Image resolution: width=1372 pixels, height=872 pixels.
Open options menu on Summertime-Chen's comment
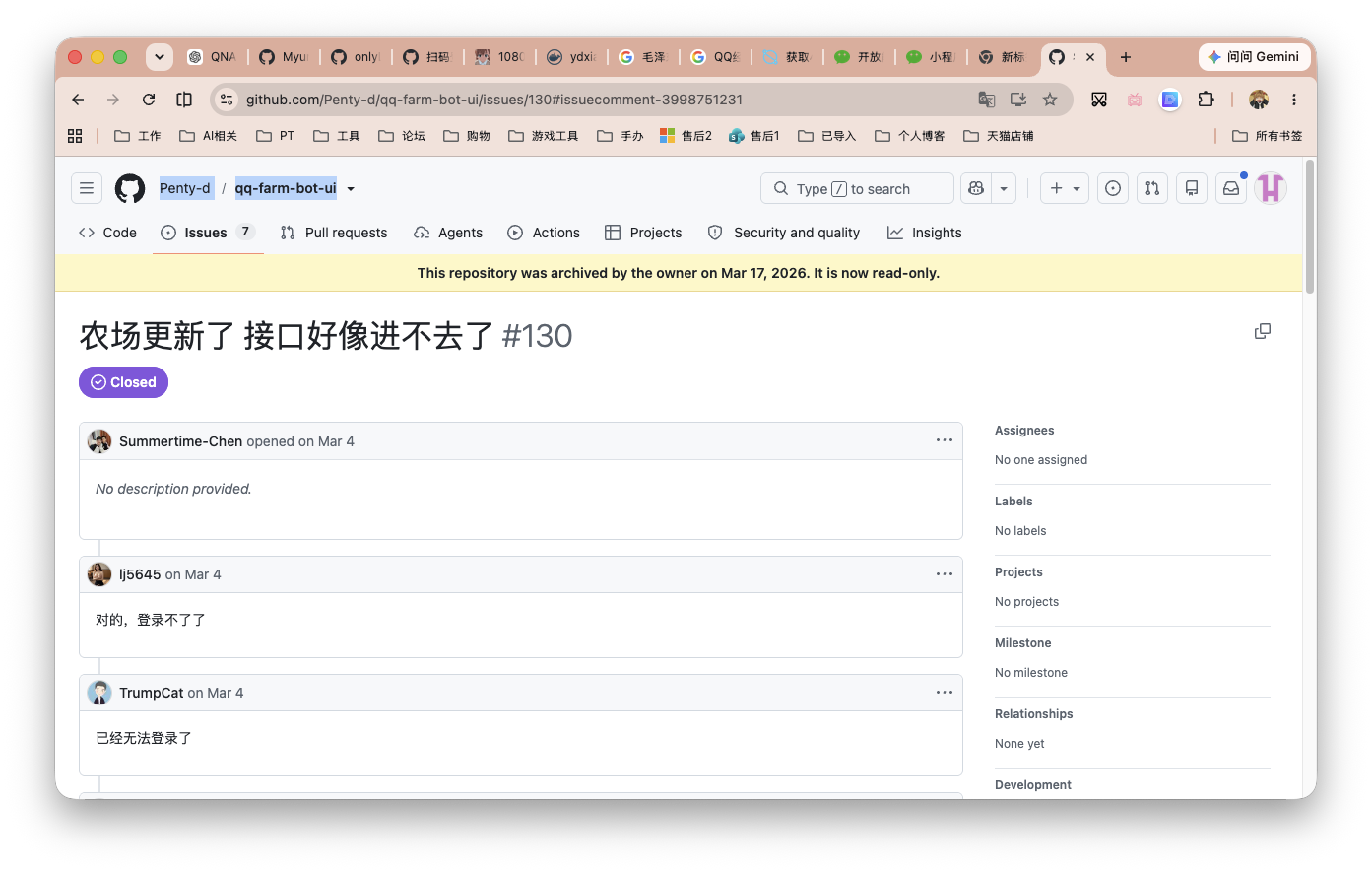(x=945, y=440)
